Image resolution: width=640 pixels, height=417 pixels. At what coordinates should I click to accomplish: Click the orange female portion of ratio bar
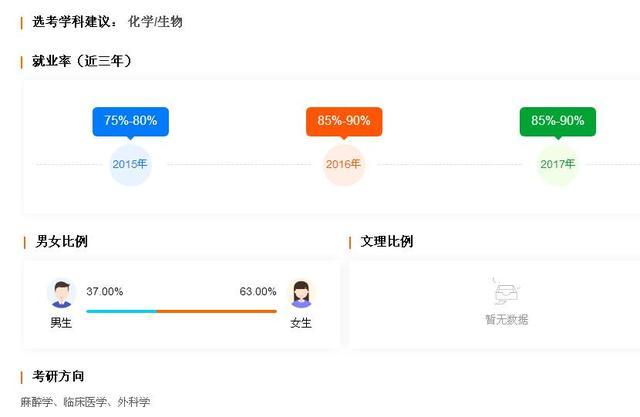pyautogui.click(x=216, y=311)
